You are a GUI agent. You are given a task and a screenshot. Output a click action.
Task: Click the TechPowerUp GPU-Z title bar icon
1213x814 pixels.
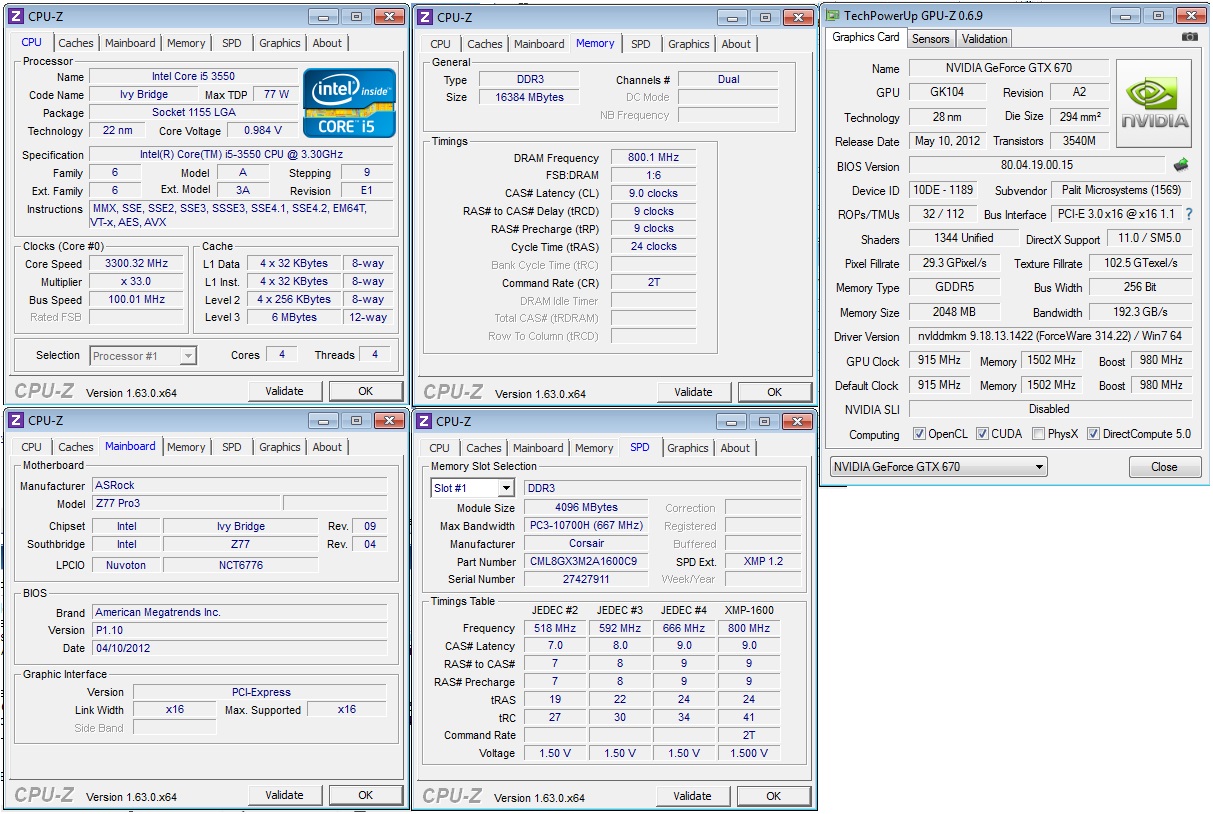833,15
